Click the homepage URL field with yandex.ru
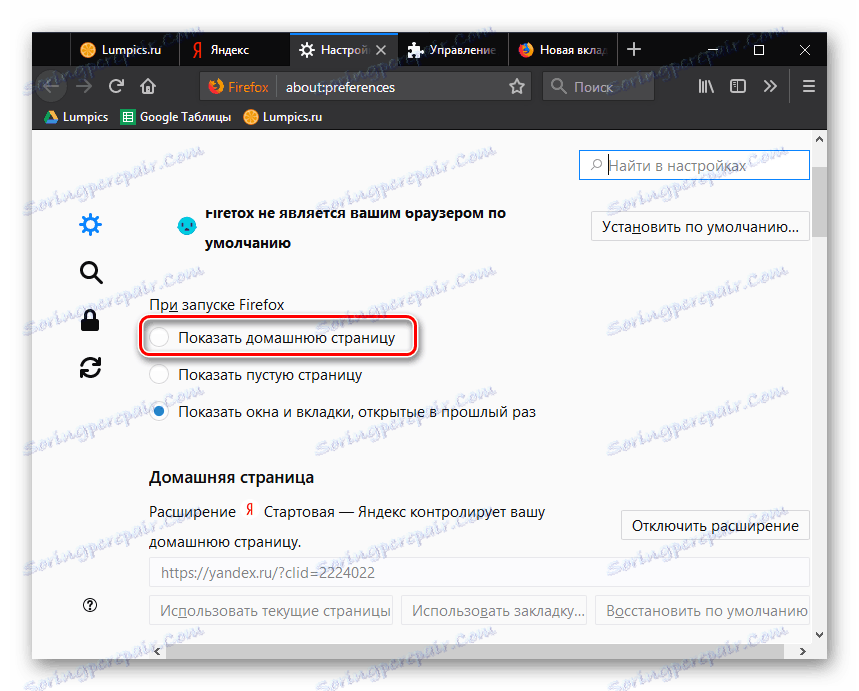The height and width of the screenshot is (691, 859). point(479,573)
